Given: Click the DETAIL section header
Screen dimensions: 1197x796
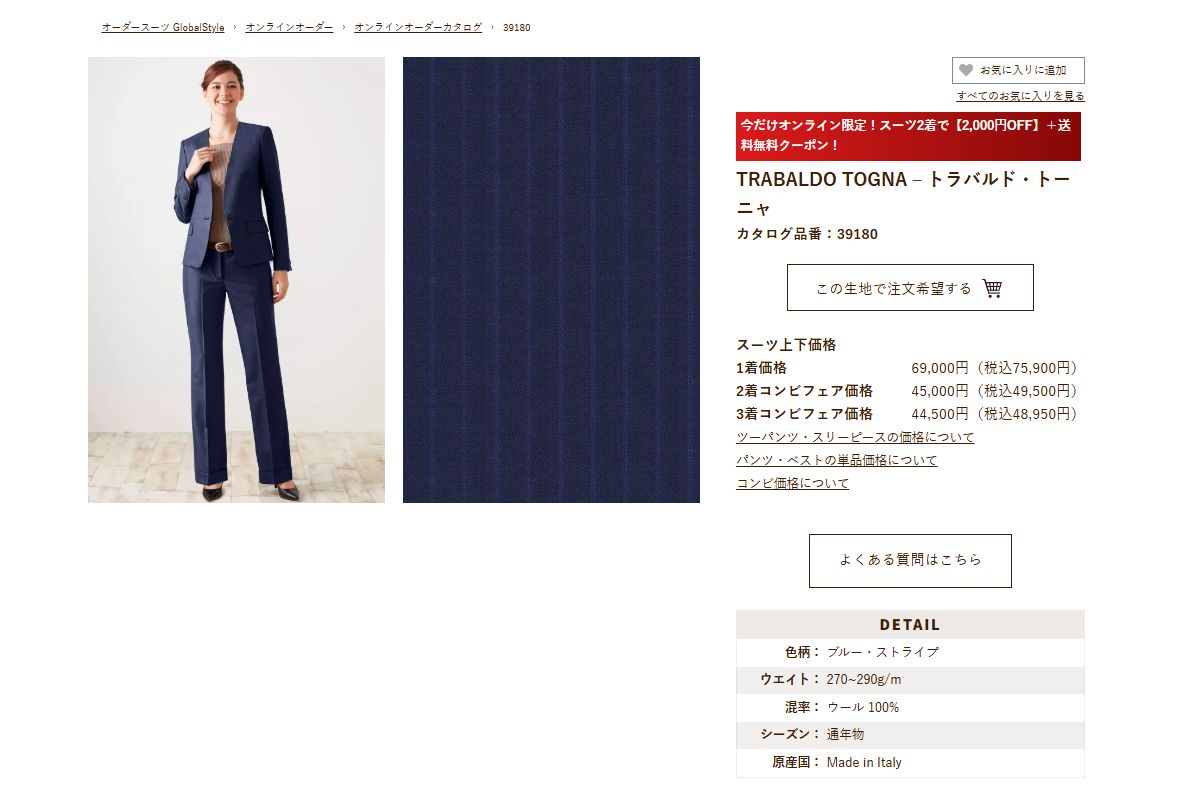Looking at the screenshot, I should pos(910,624).
